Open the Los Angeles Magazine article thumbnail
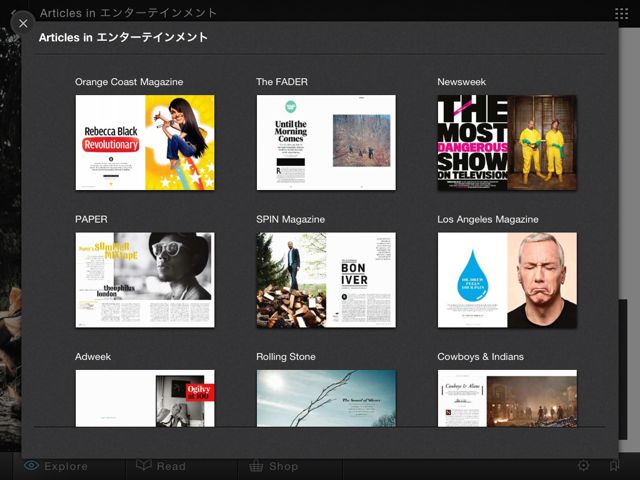Image resolution: width=640 pixels, height=480 pixels. pyautogui.click(x=507, y=280)
